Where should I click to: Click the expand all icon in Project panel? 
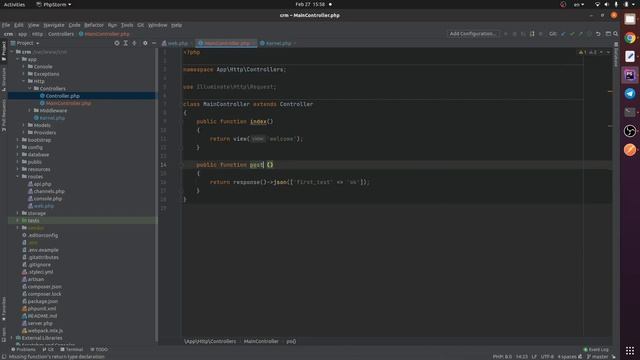(126, 43)
